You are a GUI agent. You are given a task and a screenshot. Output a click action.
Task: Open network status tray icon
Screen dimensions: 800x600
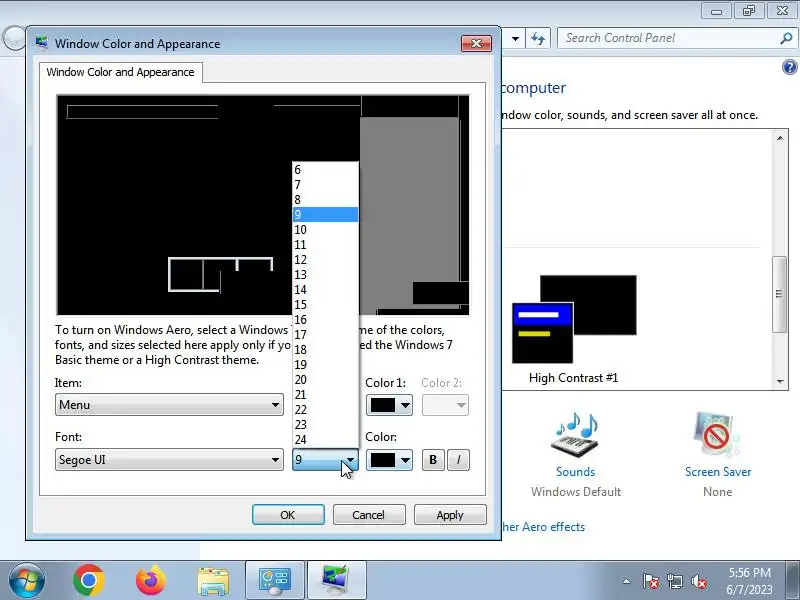[675, 581]
